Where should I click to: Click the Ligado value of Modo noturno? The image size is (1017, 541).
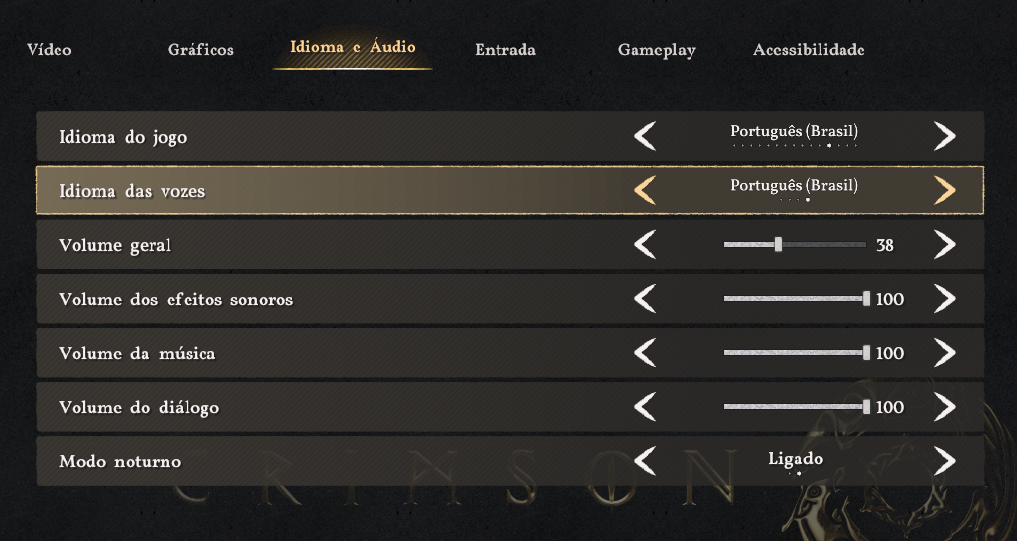click(795, 459)
